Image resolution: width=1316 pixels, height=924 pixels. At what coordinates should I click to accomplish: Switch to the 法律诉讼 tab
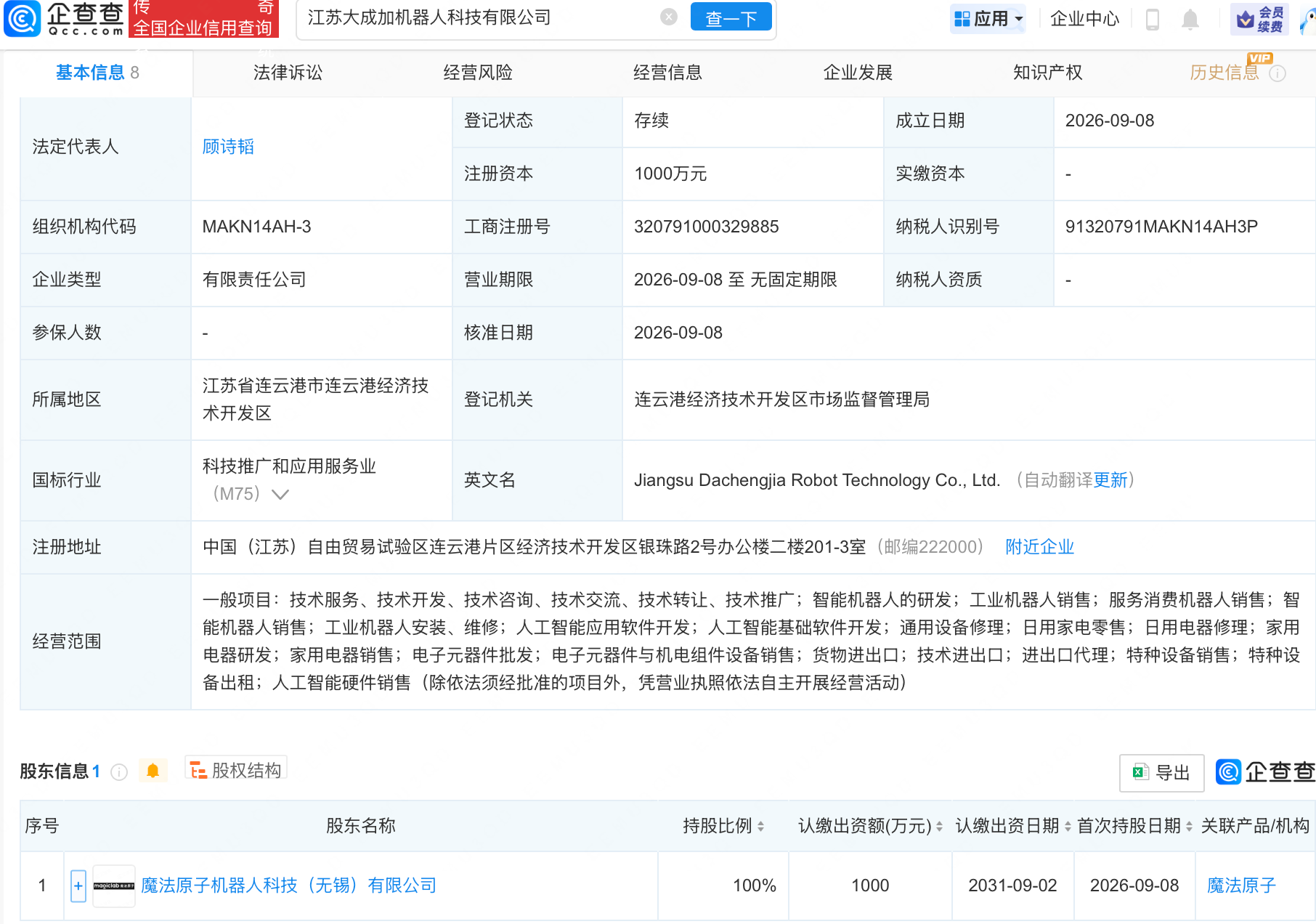(x=288, y=73)
